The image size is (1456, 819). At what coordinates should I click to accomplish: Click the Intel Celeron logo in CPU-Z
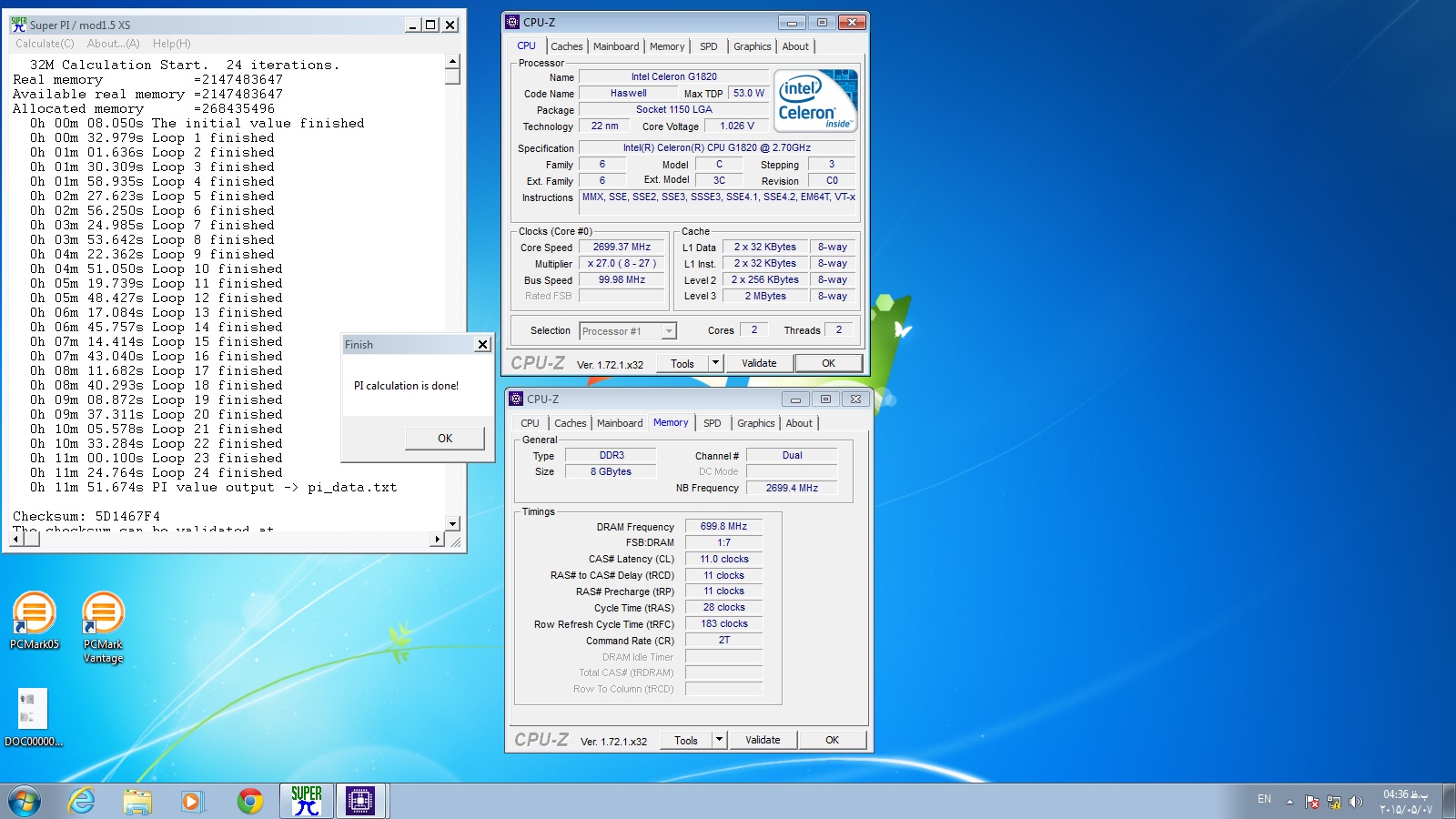(816, 101)
